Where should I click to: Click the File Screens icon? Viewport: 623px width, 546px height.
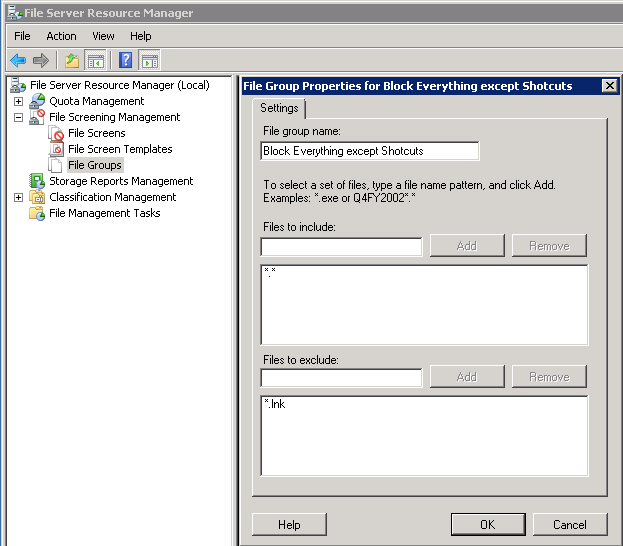tap(56, 133)
